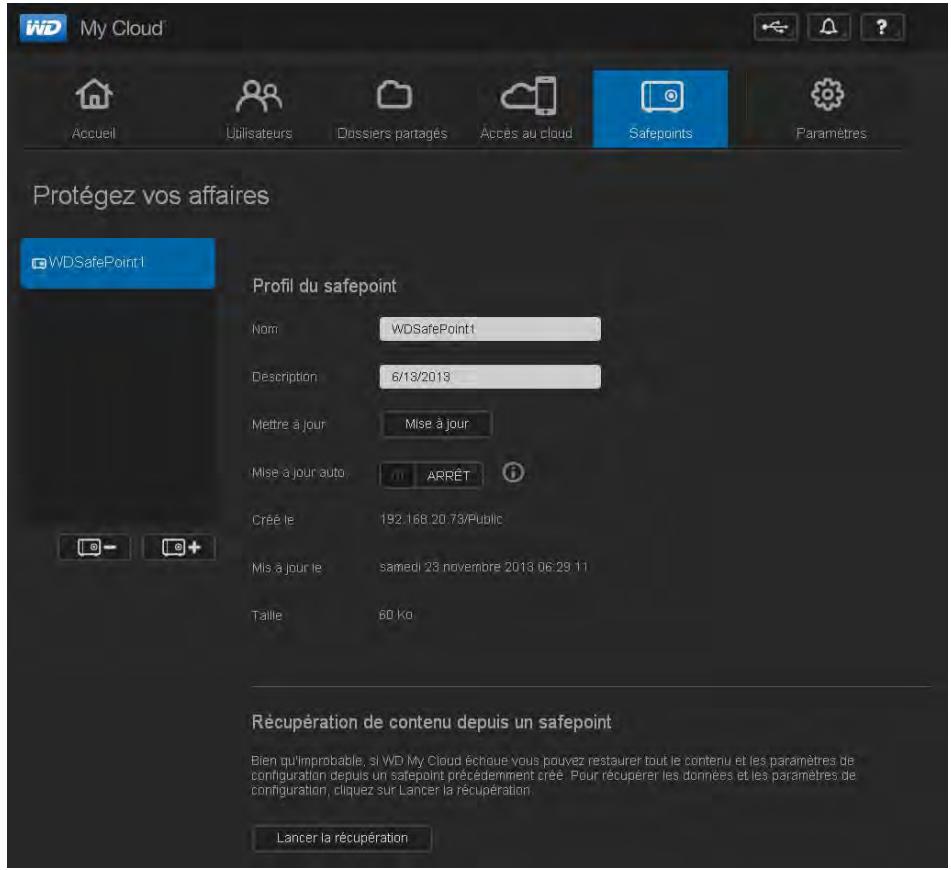Click the WD logo
Screen dimensions: 951x870
pos(43,28)
